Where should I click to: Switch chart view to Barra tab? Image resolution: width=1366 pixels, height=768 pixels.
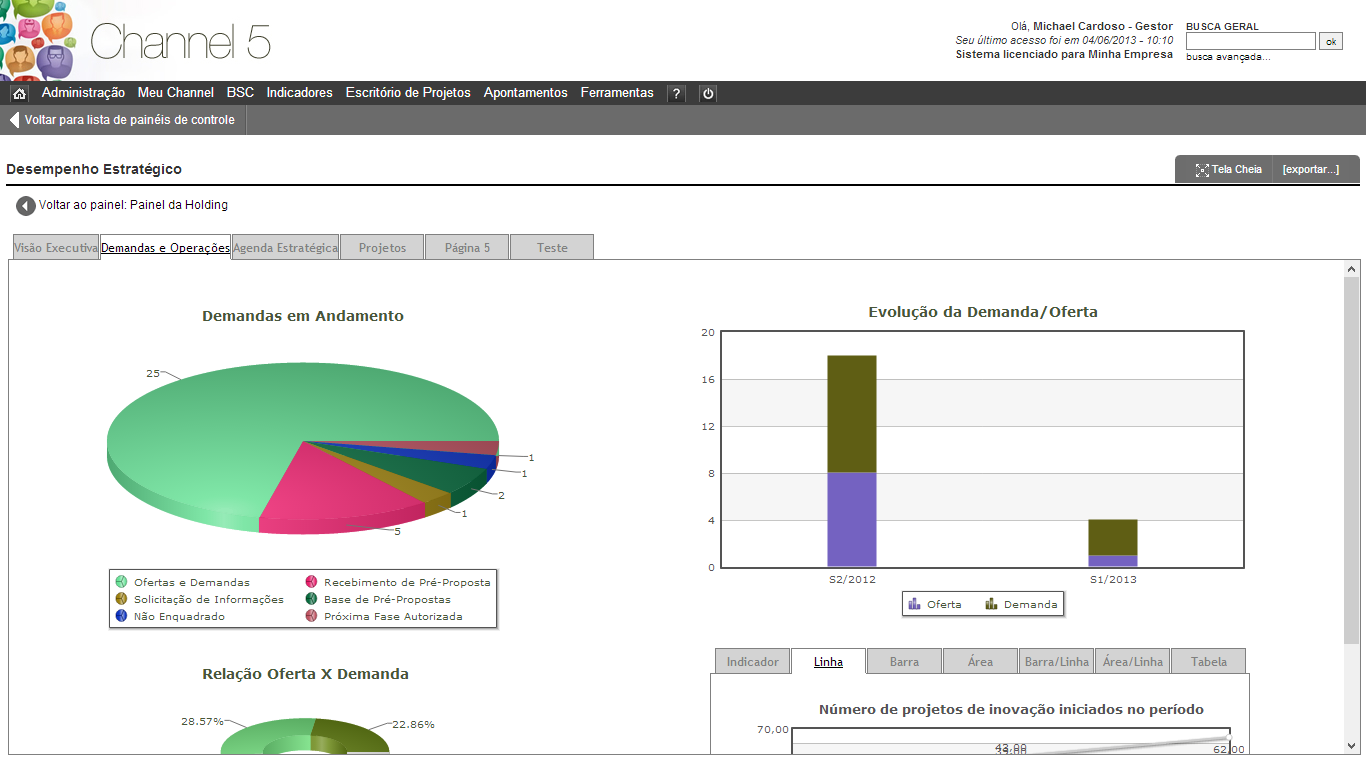[x=904, y=662]
